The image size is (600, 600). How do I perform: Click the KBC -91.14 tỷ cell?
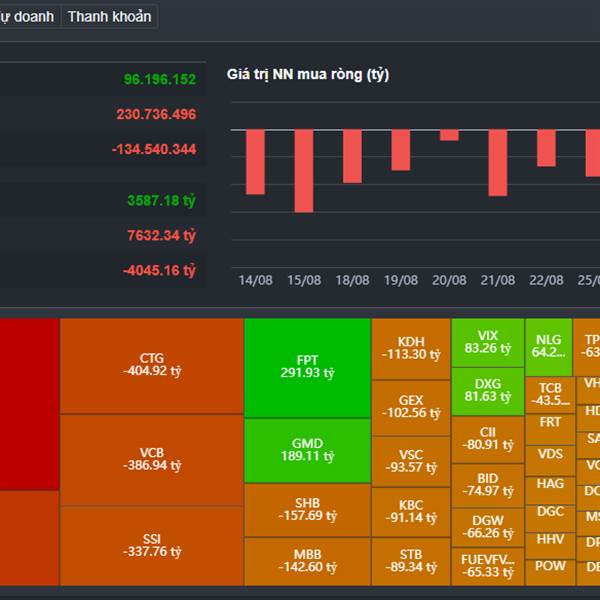(x=411, y=512)
